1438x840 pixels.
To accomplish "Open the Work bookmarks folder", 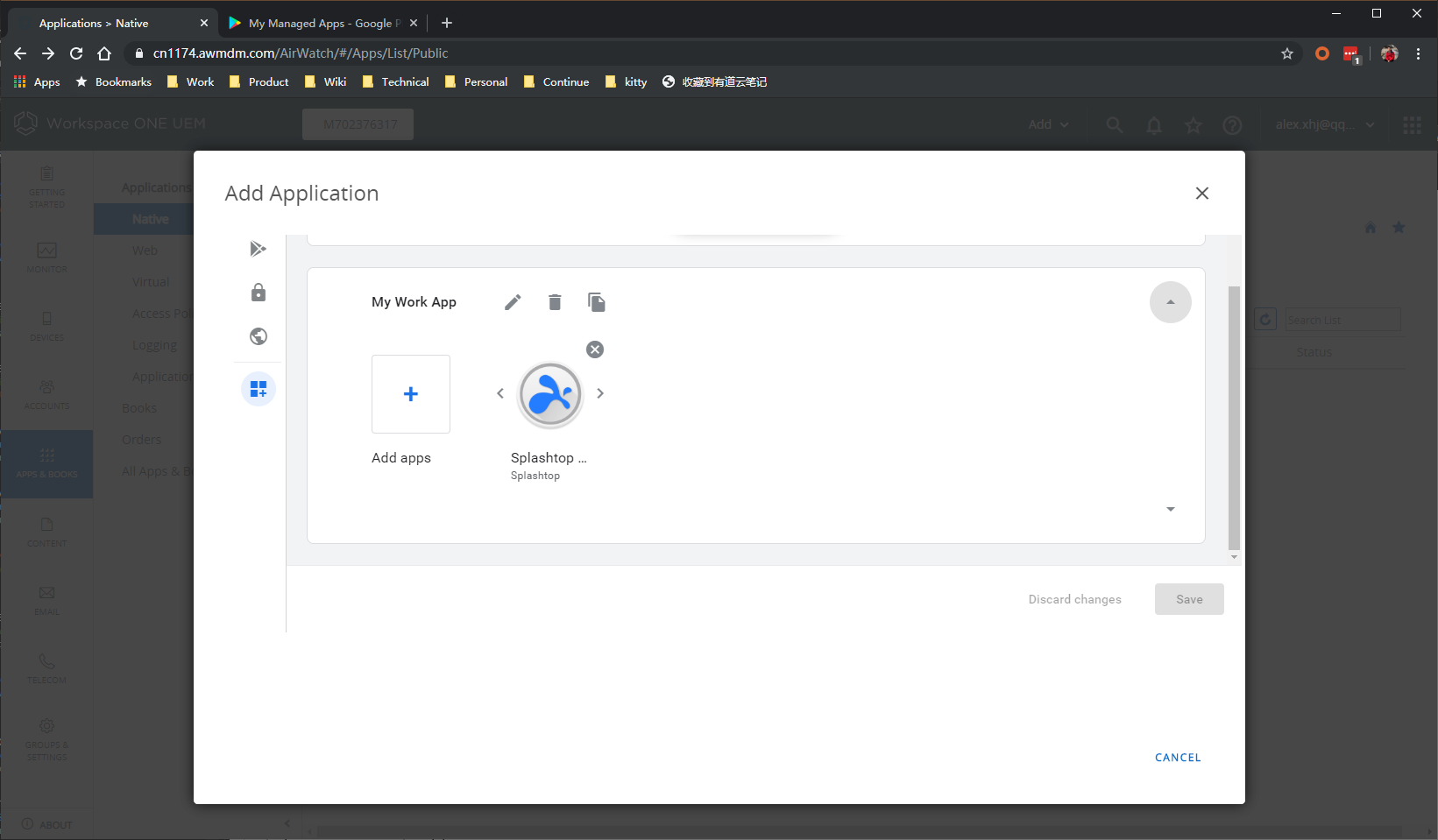I will click(190, 81).
